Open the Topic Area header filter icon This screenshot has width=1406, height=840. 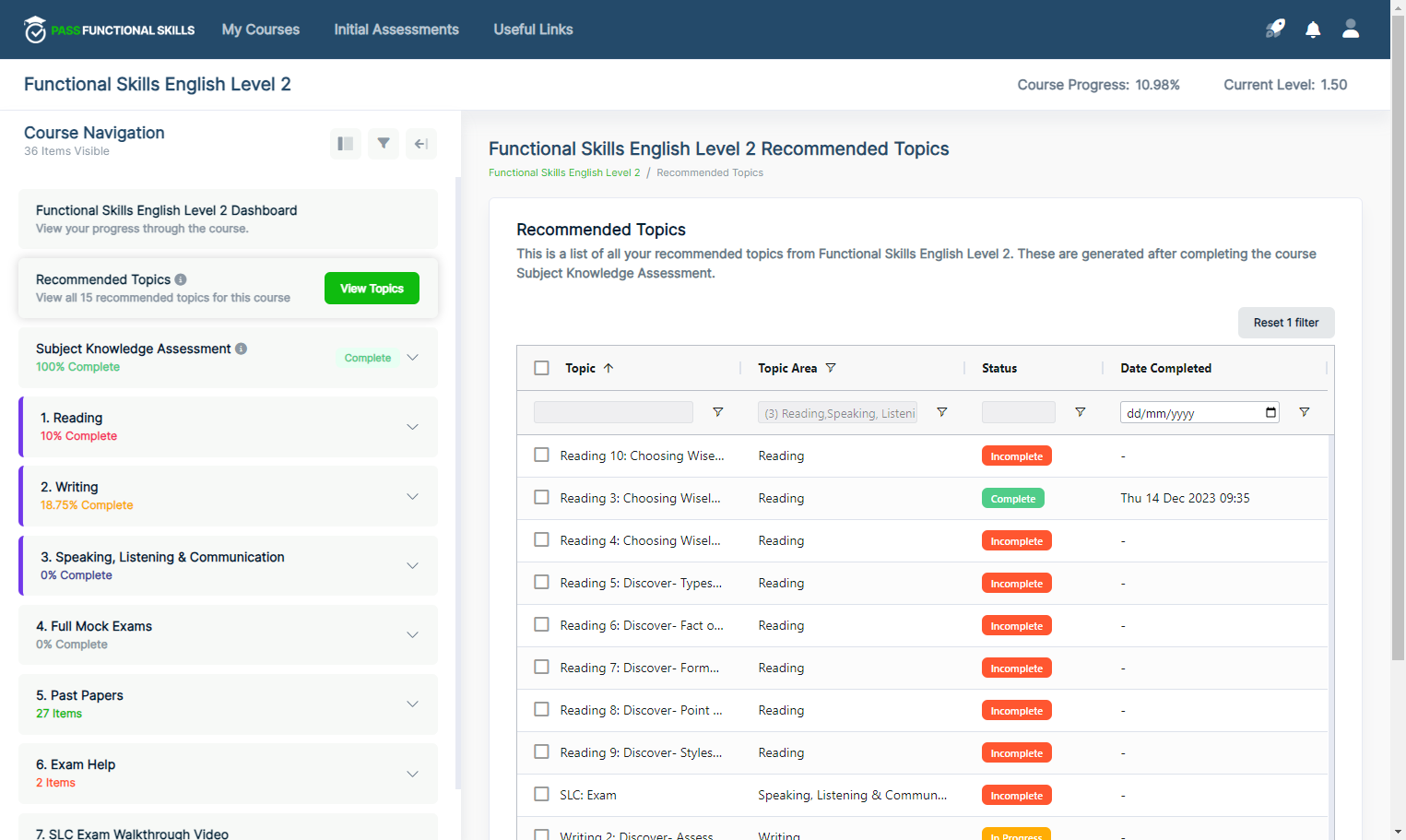click(x=831, y=368)
